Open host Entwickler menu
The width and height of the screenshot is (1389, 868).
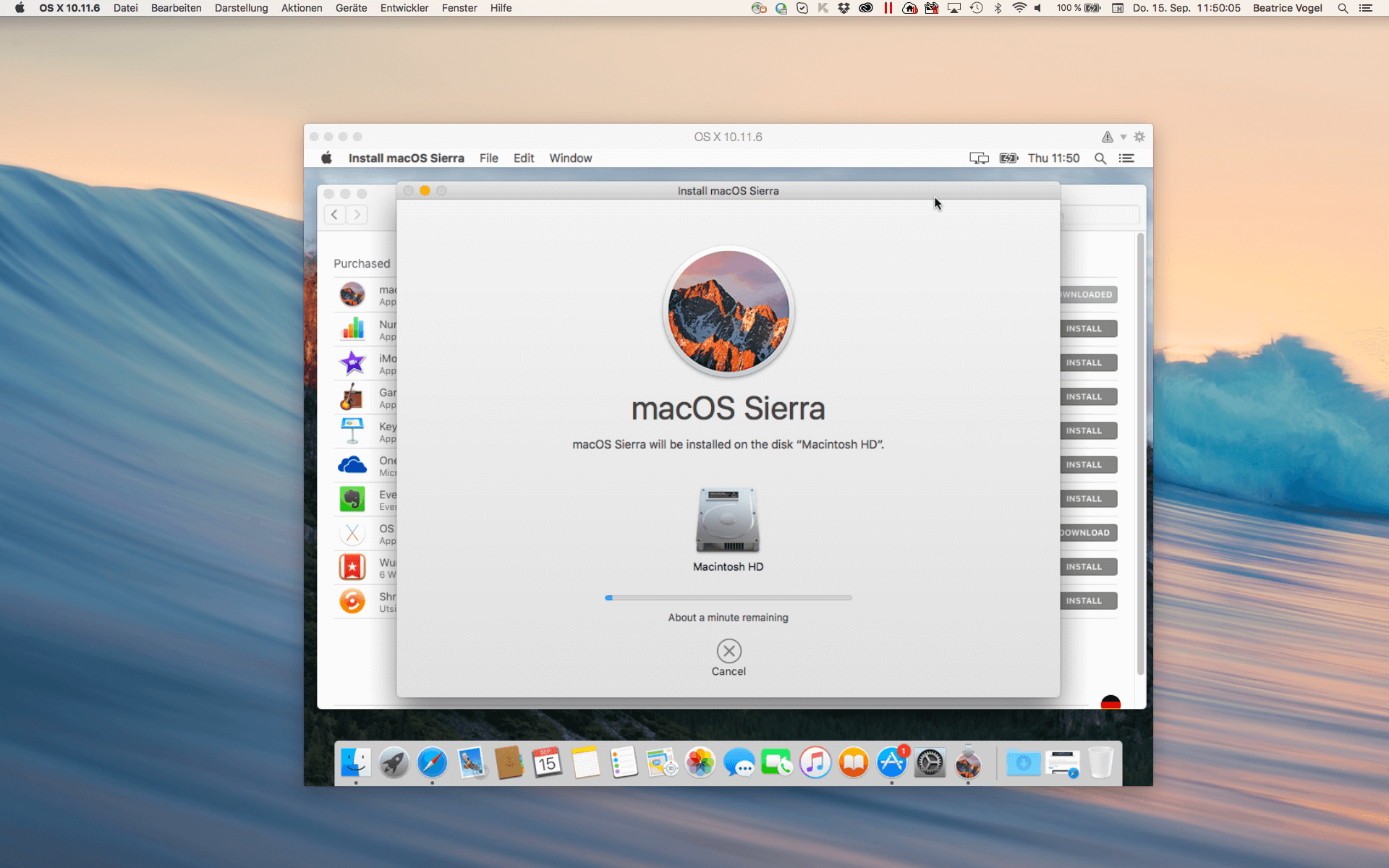404,8
